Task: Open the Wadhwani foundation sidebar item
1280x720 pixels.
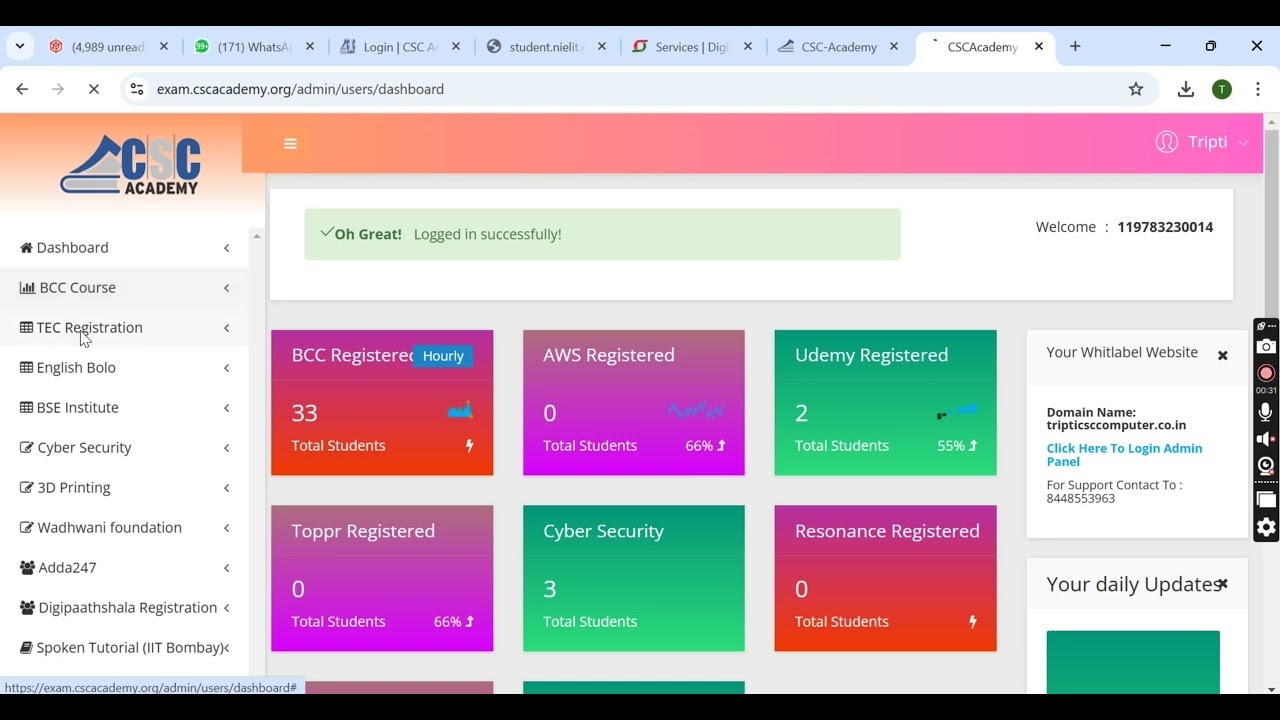Action: point(124,527)
